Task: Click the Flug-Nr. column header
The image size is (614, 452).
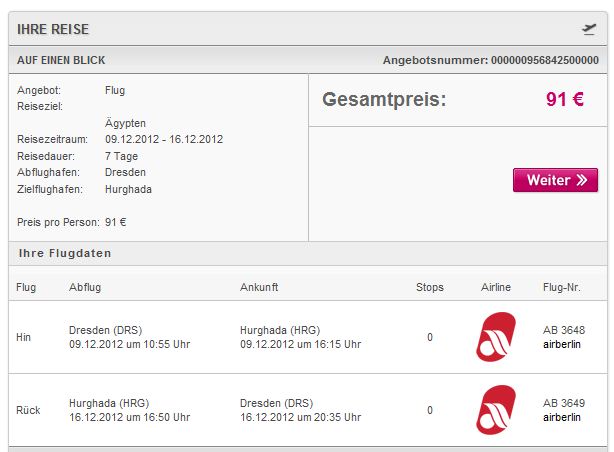Action: click(562, 287)
